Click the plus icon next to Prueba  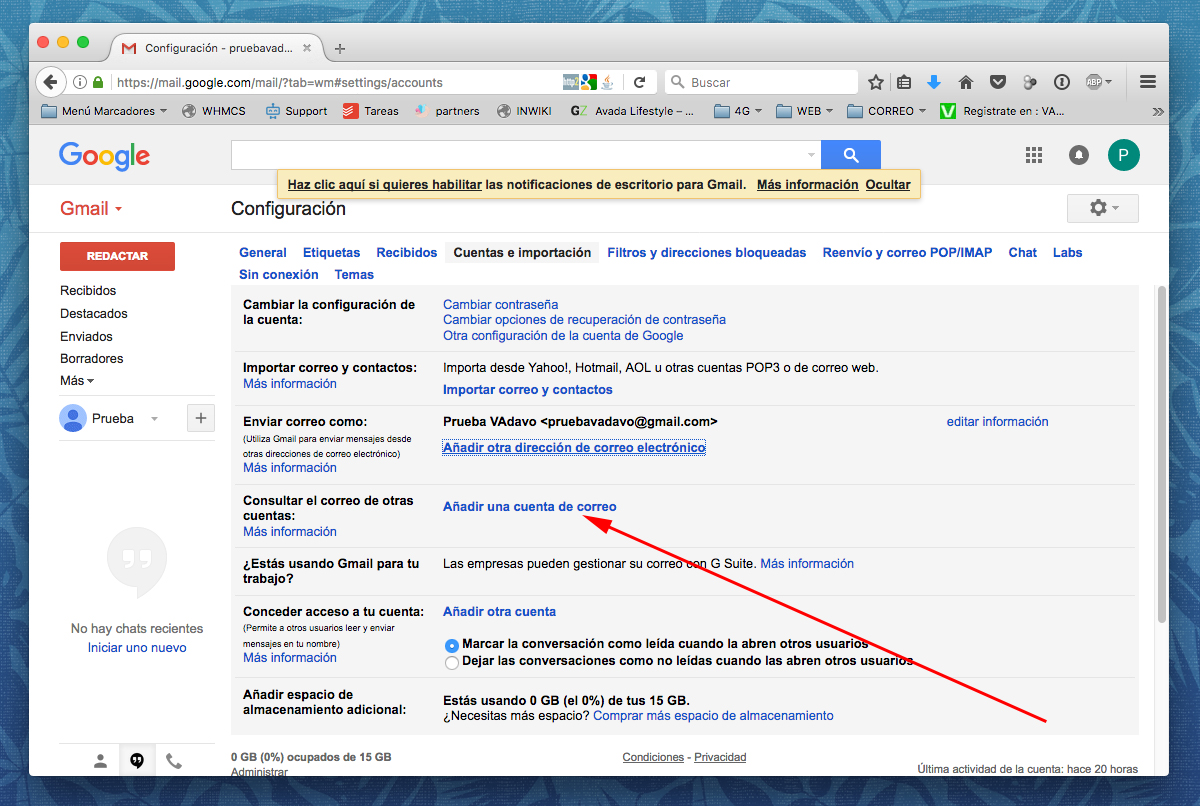(201, 419)
